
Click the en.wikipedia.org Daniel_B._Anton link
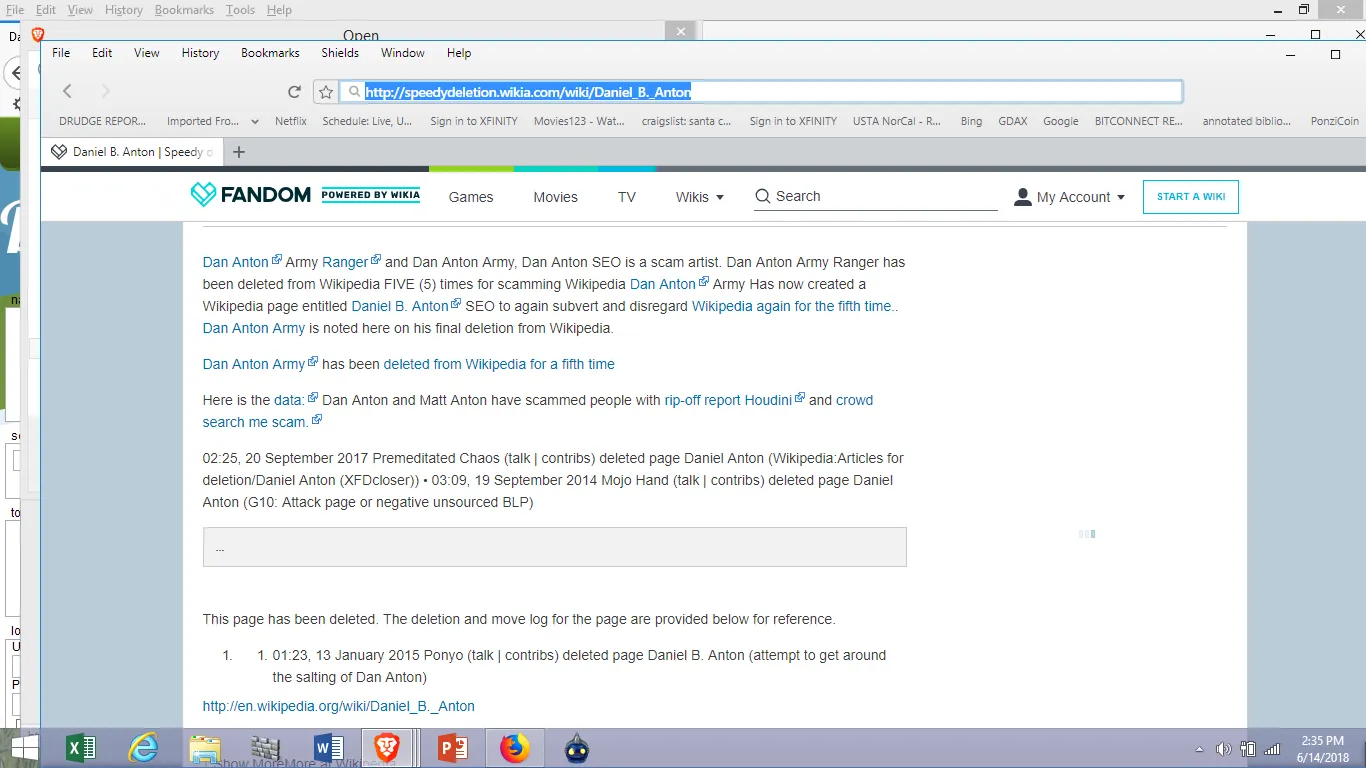(338, 706)
